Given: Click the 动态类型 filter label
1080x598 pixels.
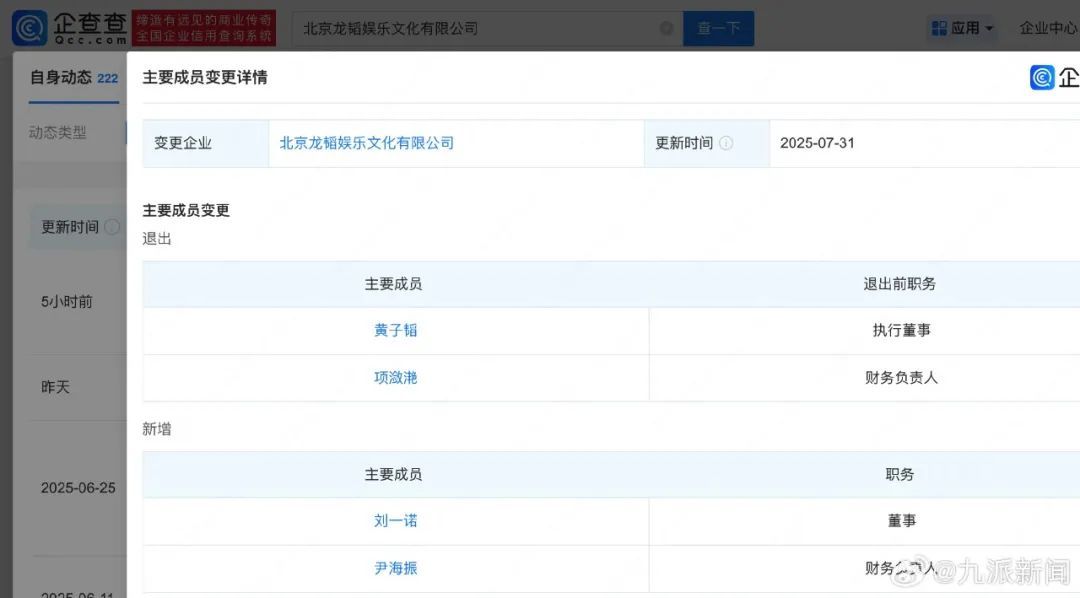Looking at the screenshot, I should tap(57, 132).
